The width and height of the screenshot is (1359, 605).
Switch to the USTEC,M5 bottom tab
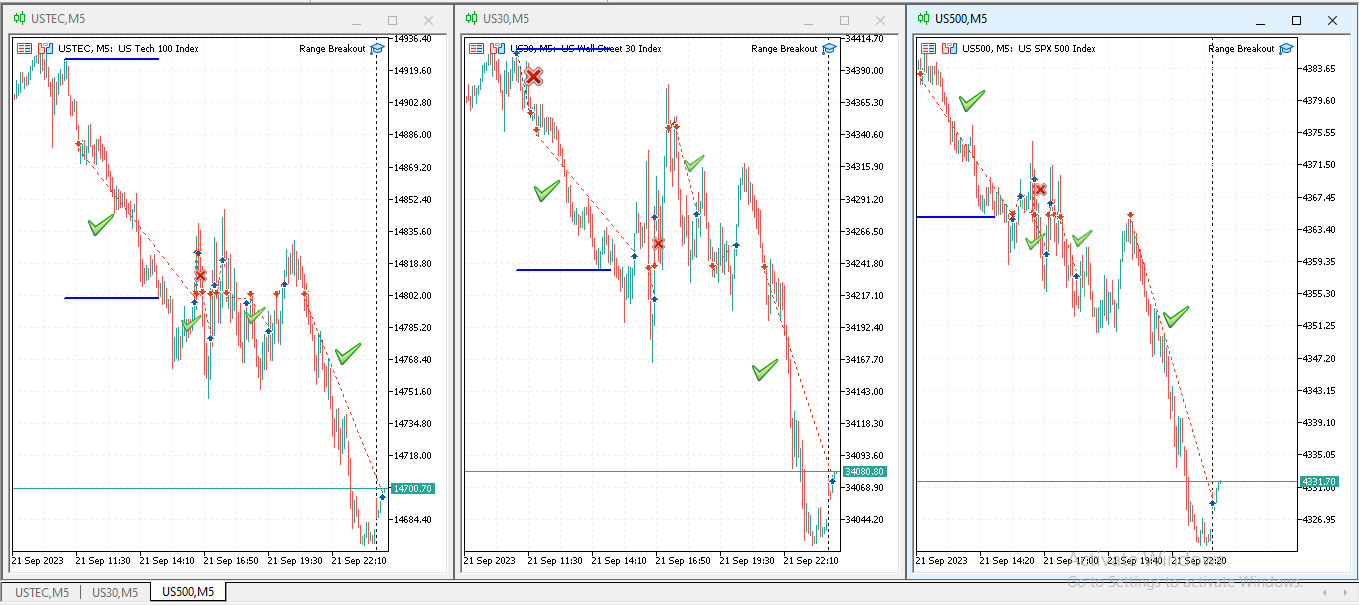pyautogui.click(x=42, y=592)
